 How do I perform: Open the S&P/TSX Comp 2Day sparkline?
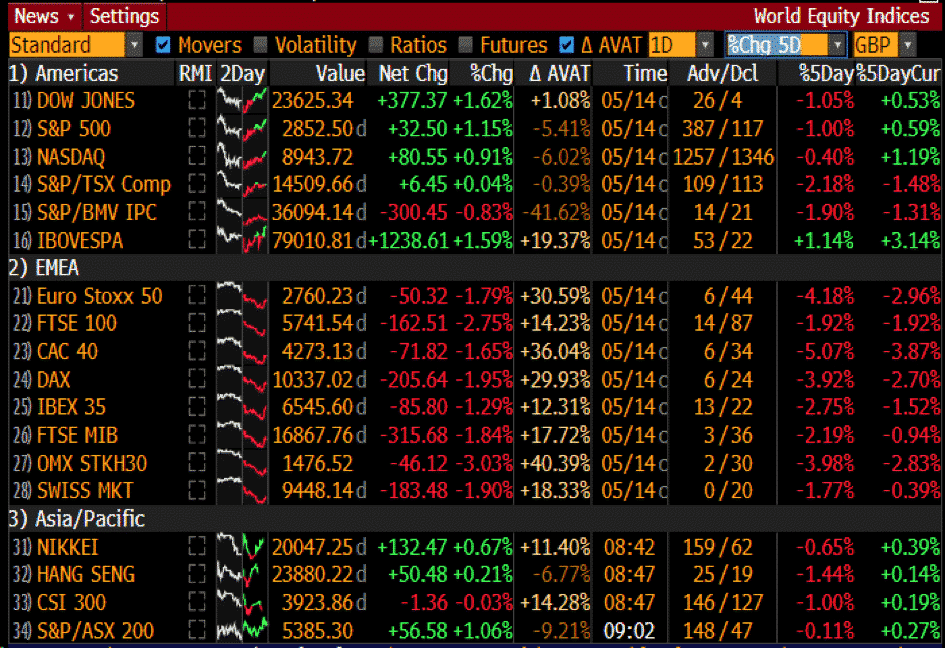[x=242, y=184]
